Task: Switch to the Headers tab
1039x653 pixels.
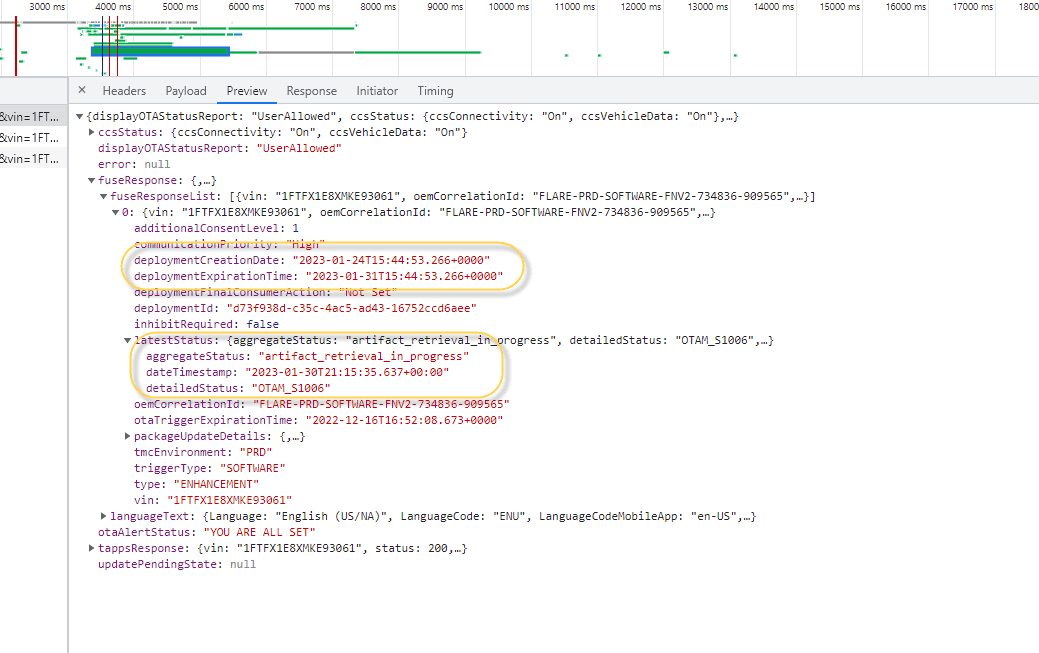Action: (x=124, y=90)
